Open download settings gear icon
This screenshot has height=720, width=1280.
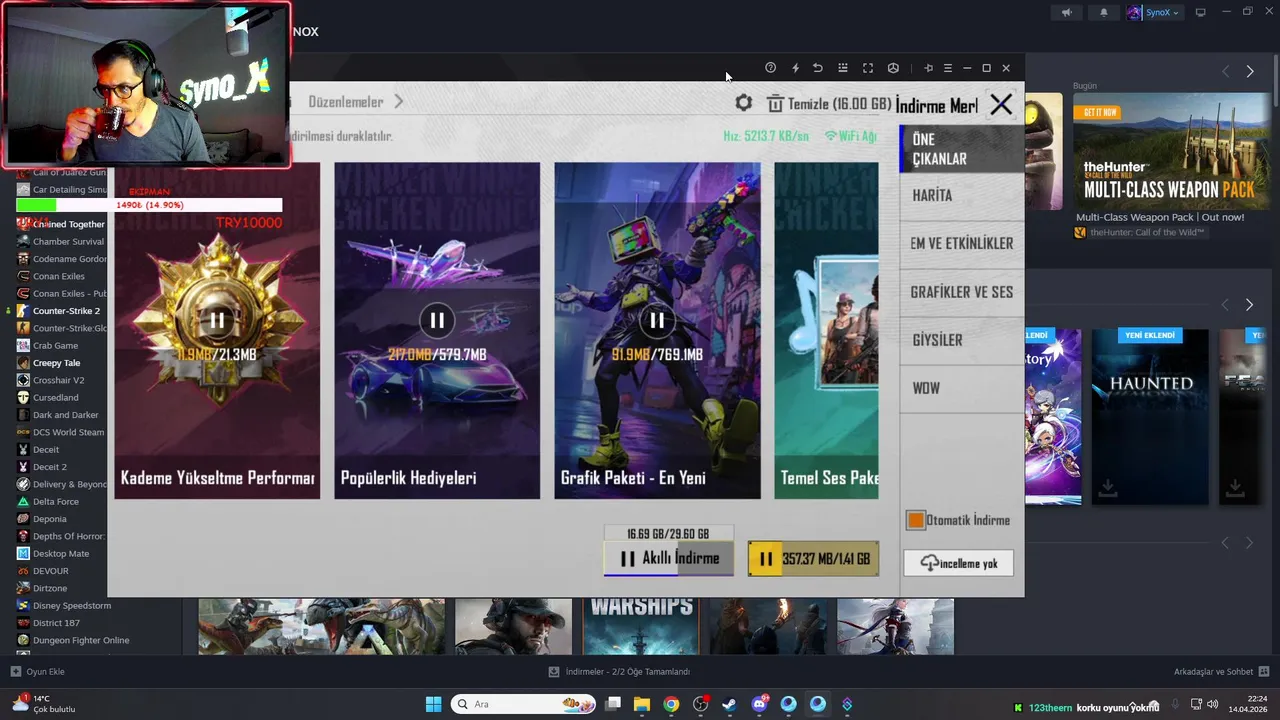tap(743, 103)
